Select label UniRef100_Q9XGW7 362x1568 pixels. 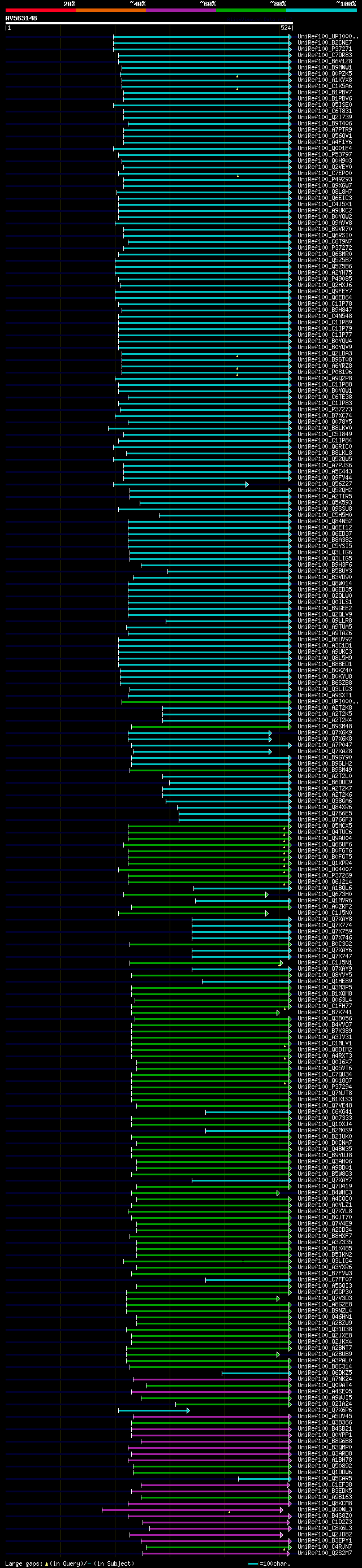[x=324, y=186]
